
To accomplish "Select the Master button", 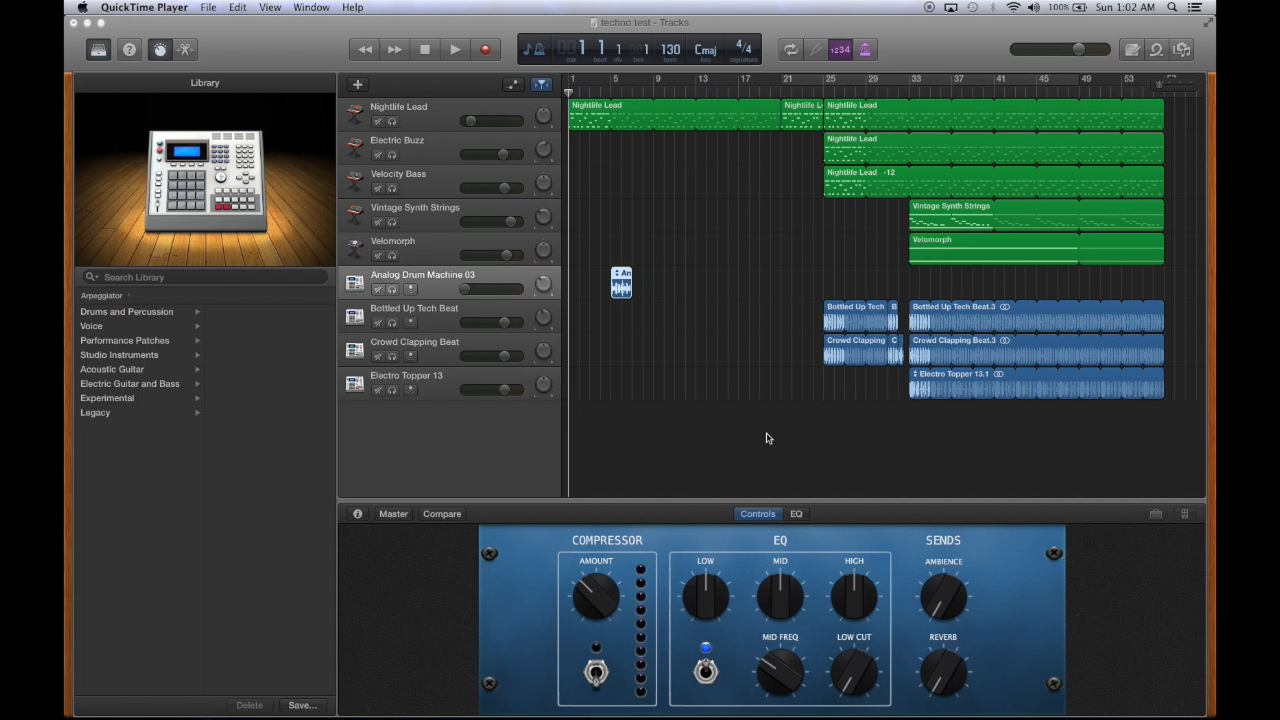I will (x=393, y=514).
